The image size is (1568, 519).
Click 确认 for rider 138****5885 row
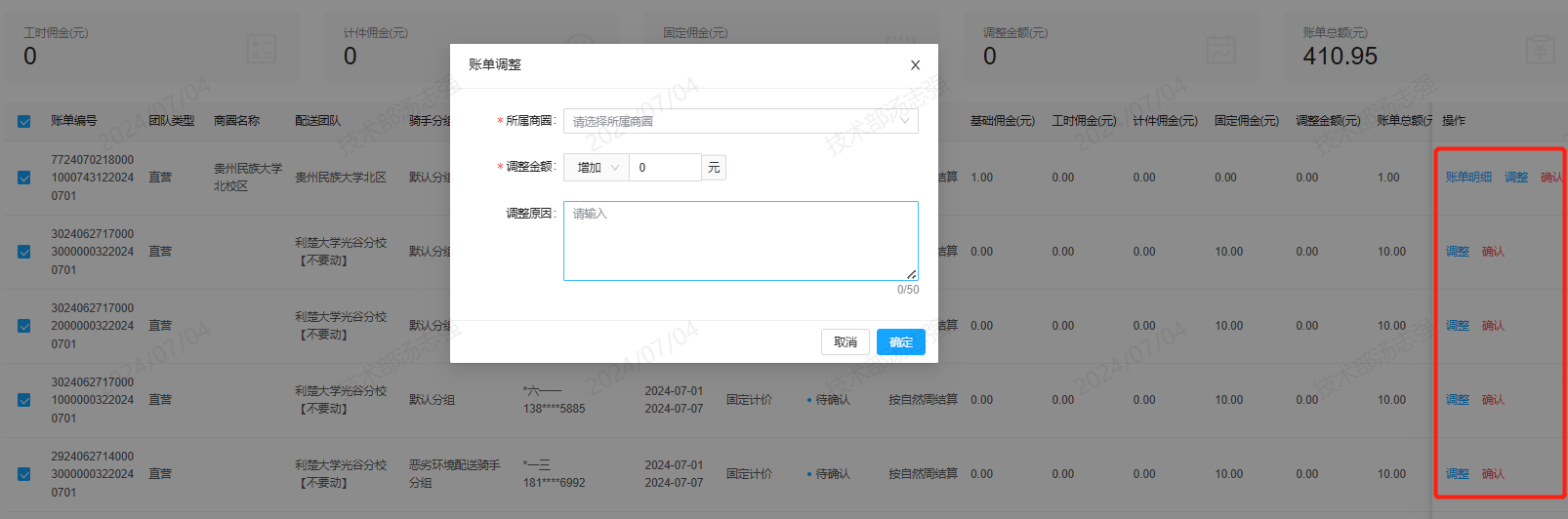click(1493, 400)
